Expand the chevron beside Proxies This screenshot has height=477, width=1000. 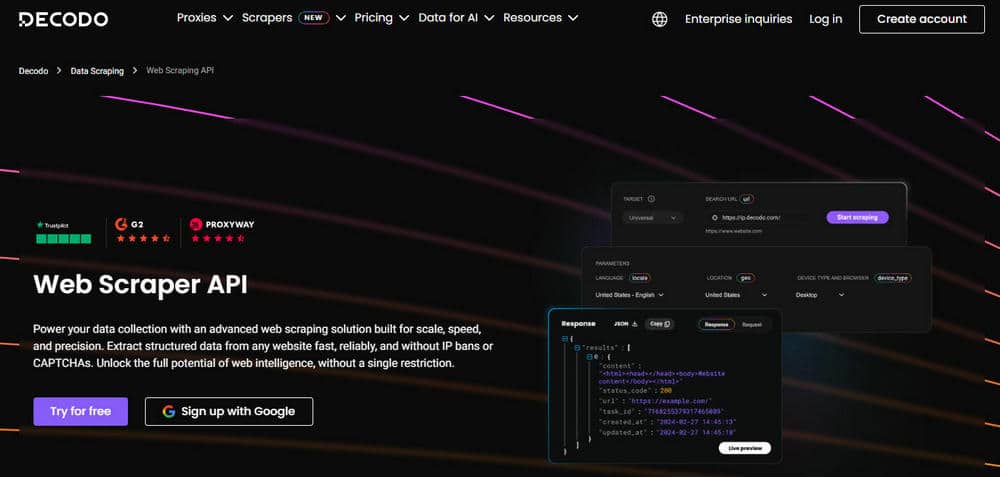click(228, 18)
